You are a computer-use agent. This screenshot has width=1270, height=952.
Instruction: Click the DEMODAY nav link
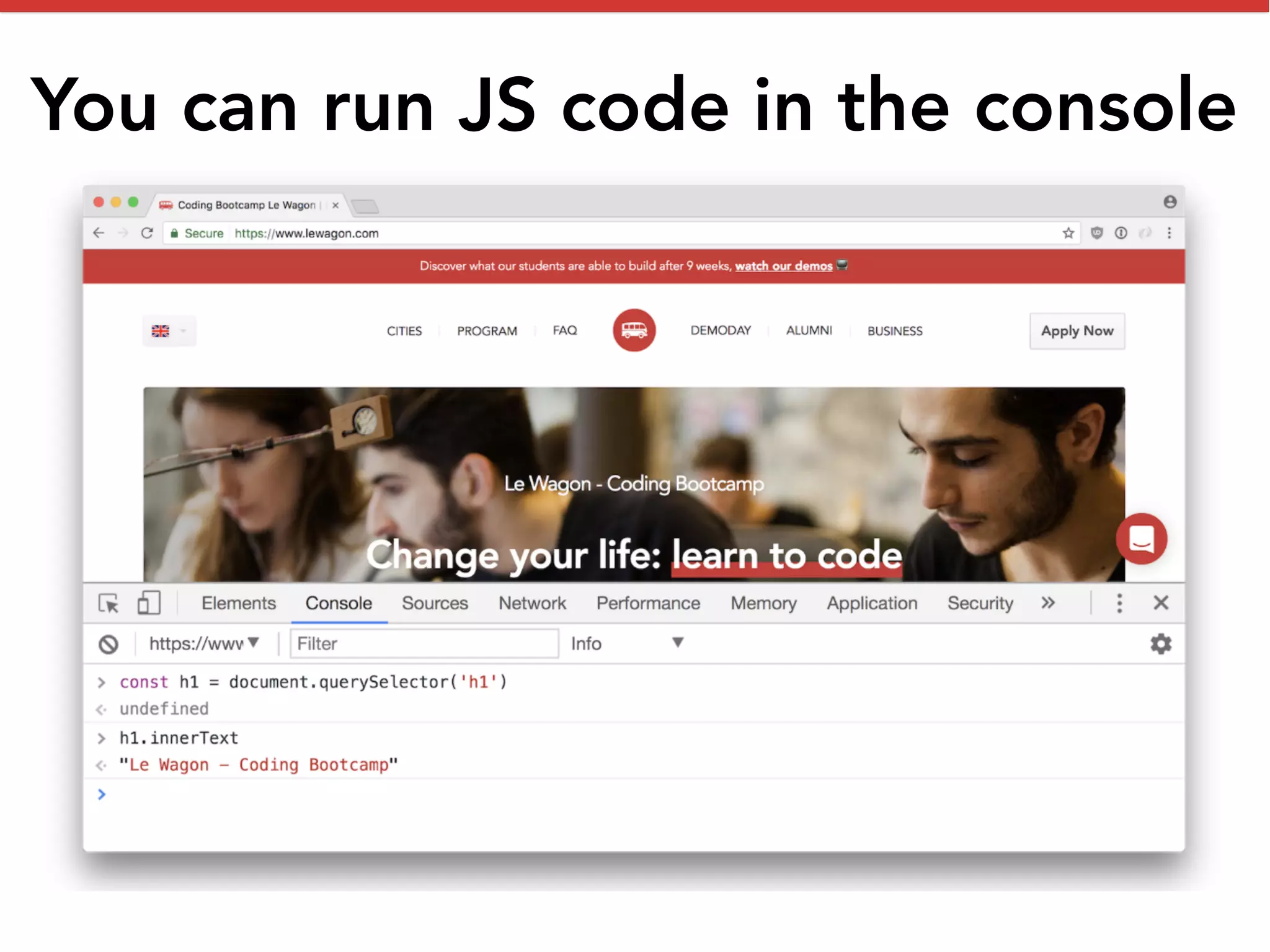coord(721,330)
